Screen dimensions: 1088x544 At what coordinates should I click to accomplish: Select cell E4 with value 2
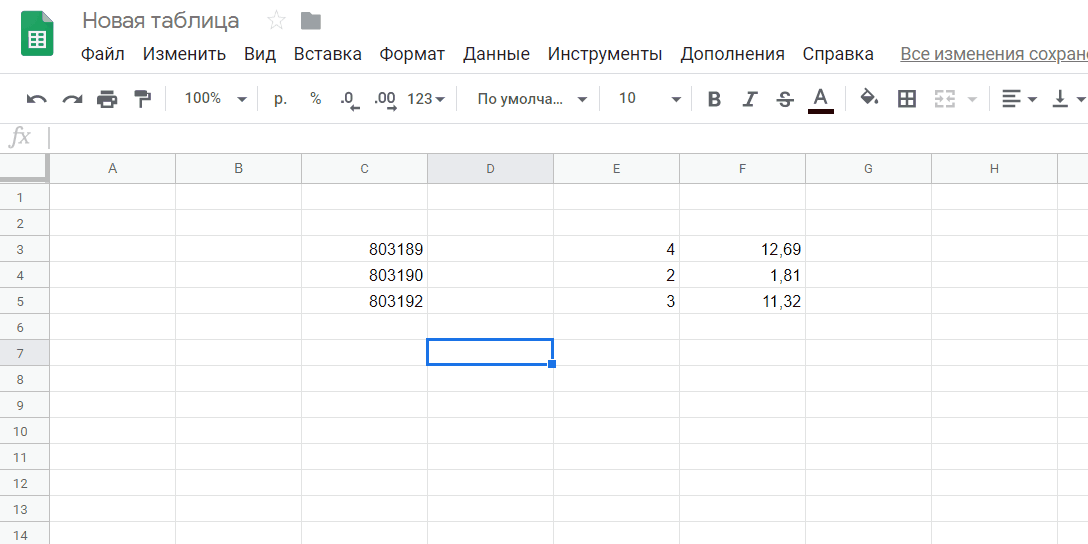[616, 275]
